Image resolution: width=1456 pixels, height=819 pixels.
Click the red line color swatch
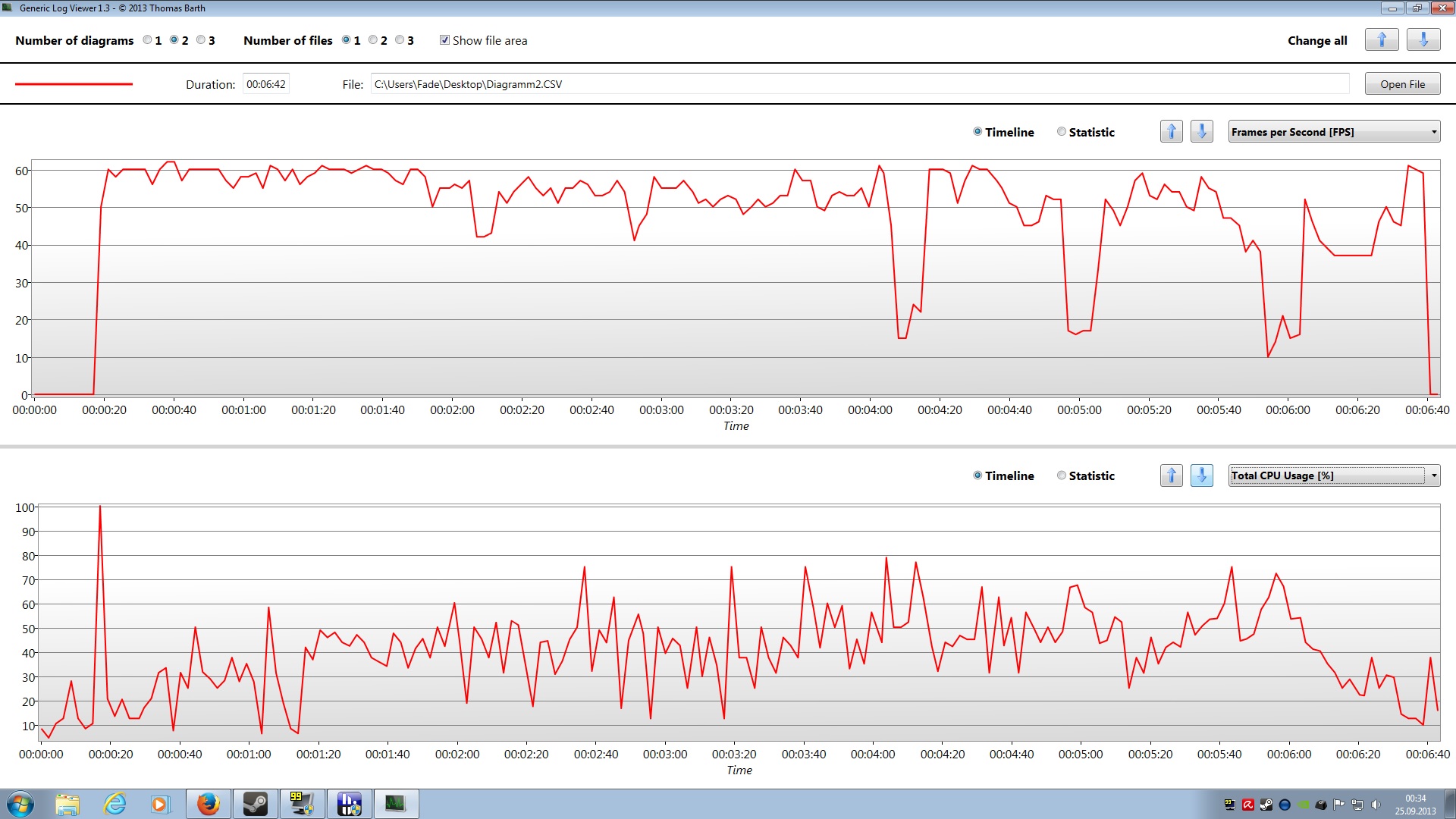coord(74,84)
